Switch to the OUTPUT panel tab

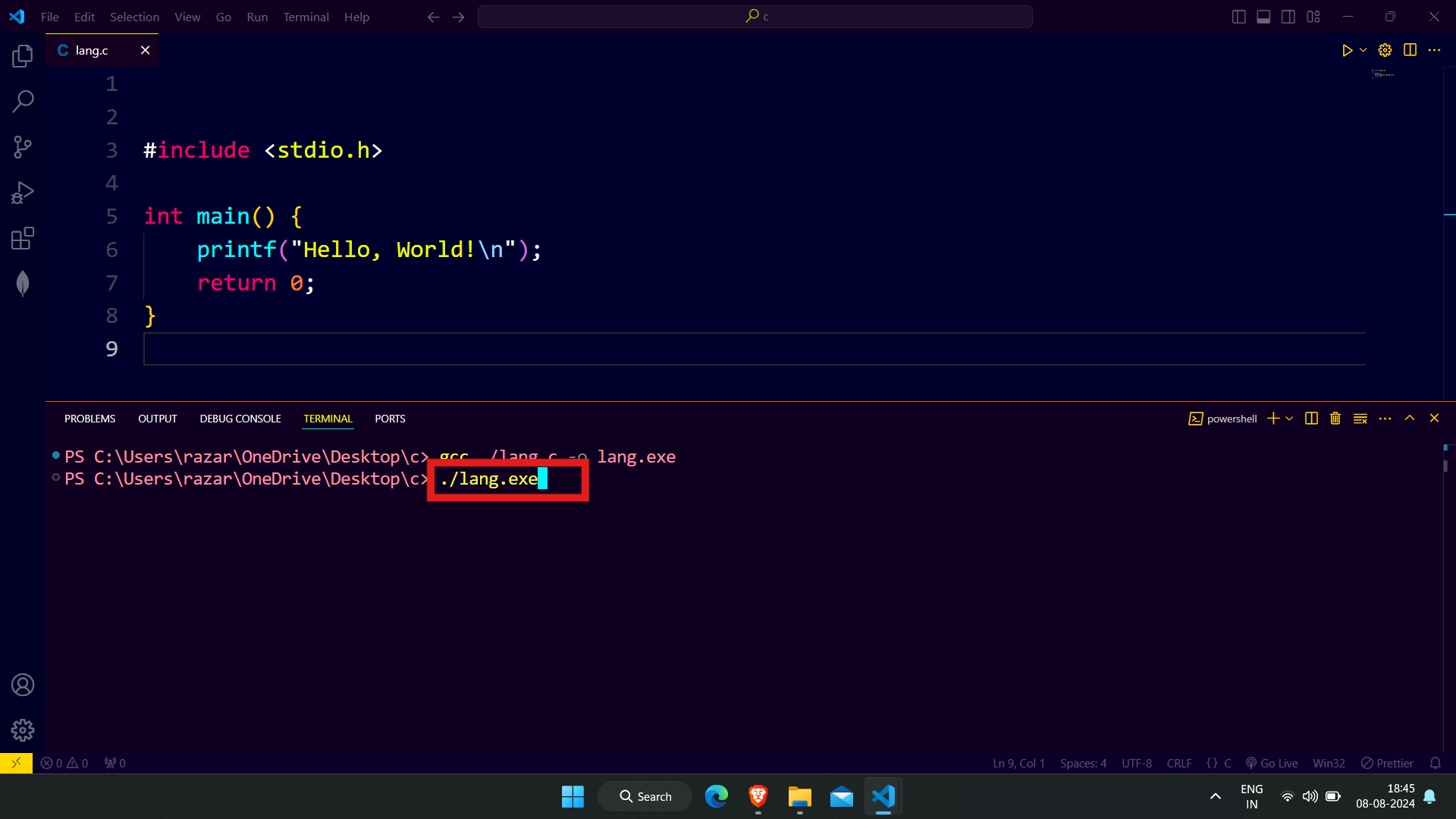[158, 419]
